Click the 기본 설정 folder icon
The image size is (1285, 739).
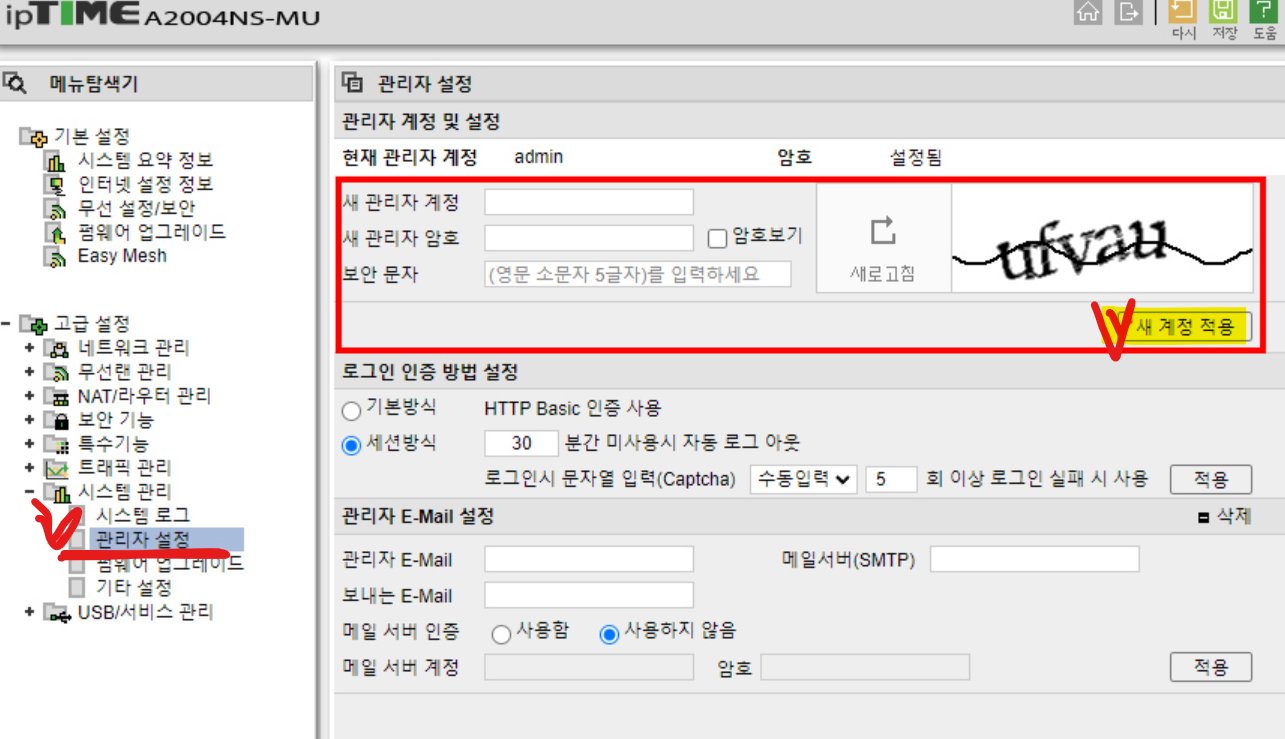(34, 137)
